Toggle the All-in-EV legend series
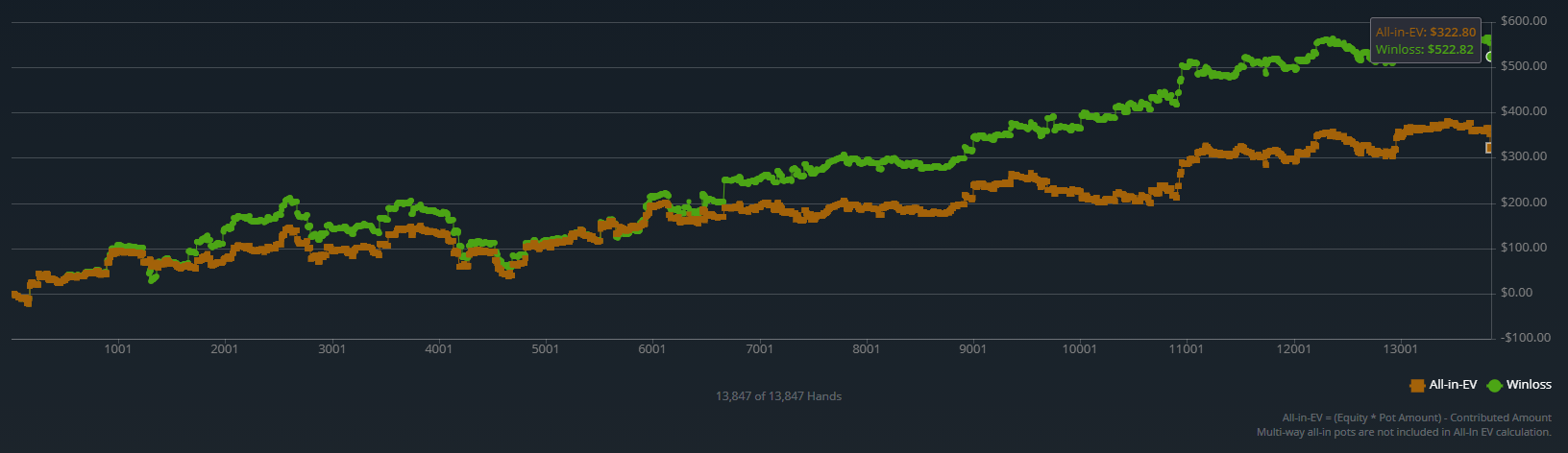The height and width of the screenshot is (453, 1568). [1443, 385]
